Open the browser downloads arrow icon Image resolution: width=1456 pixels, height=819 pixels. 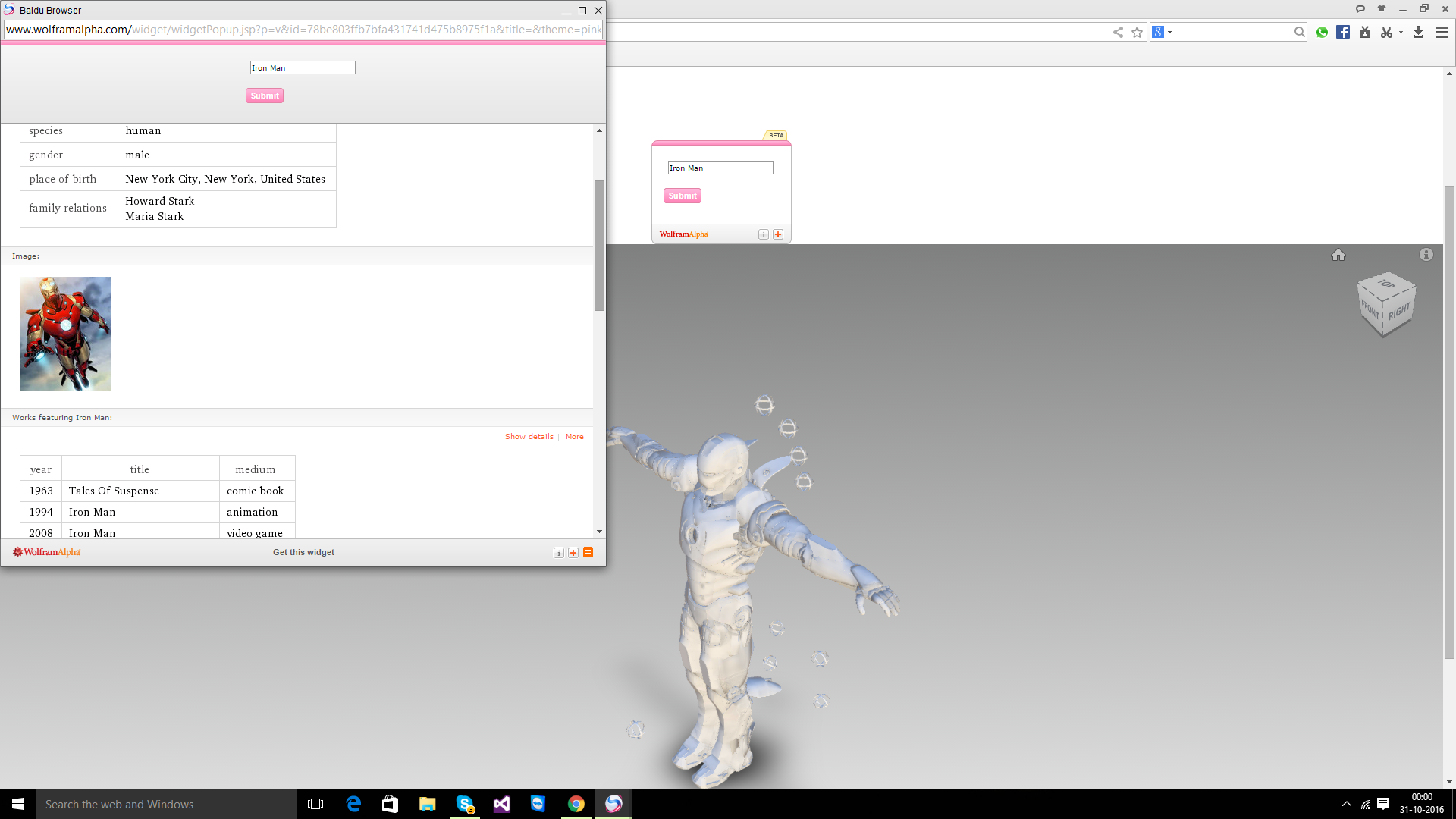(1418, 32)
